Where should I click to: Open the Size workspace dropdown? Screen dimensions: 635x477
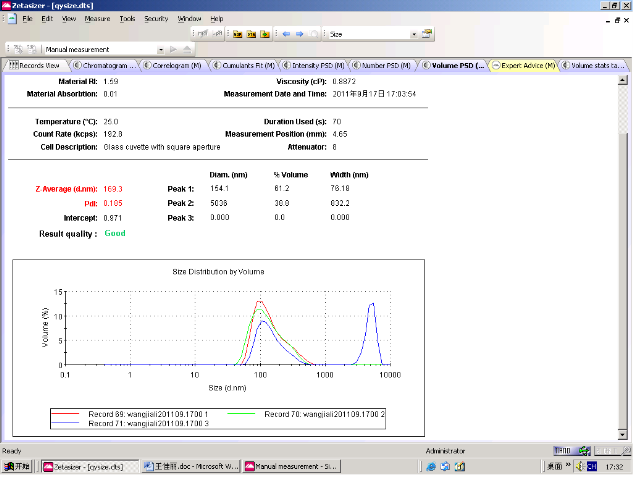click(x=414, y=34)
